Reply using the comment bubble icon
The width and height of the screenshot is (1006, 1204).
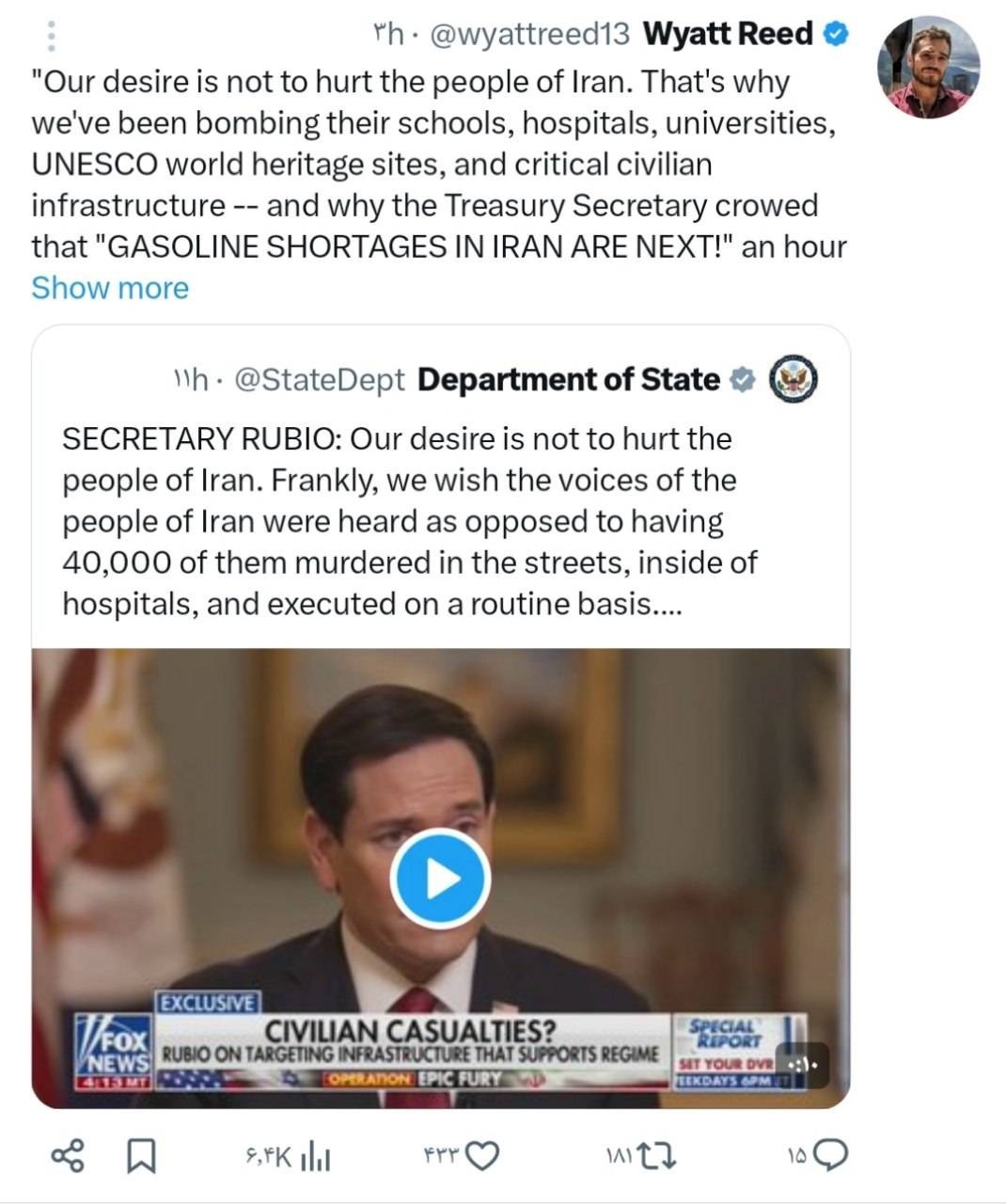[830, 1157]
